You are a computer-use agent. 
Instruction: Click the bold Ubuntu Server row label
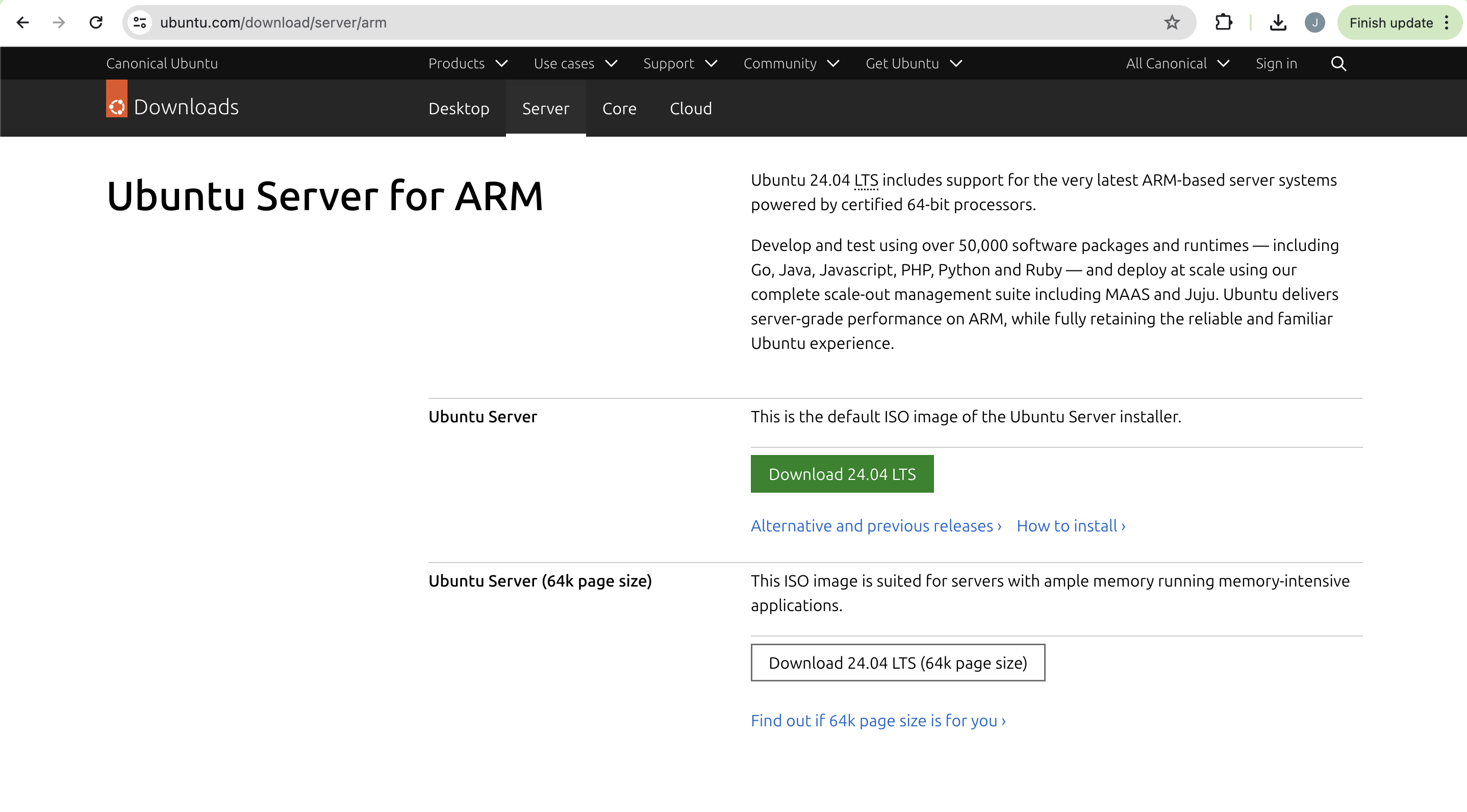point(483,417)
